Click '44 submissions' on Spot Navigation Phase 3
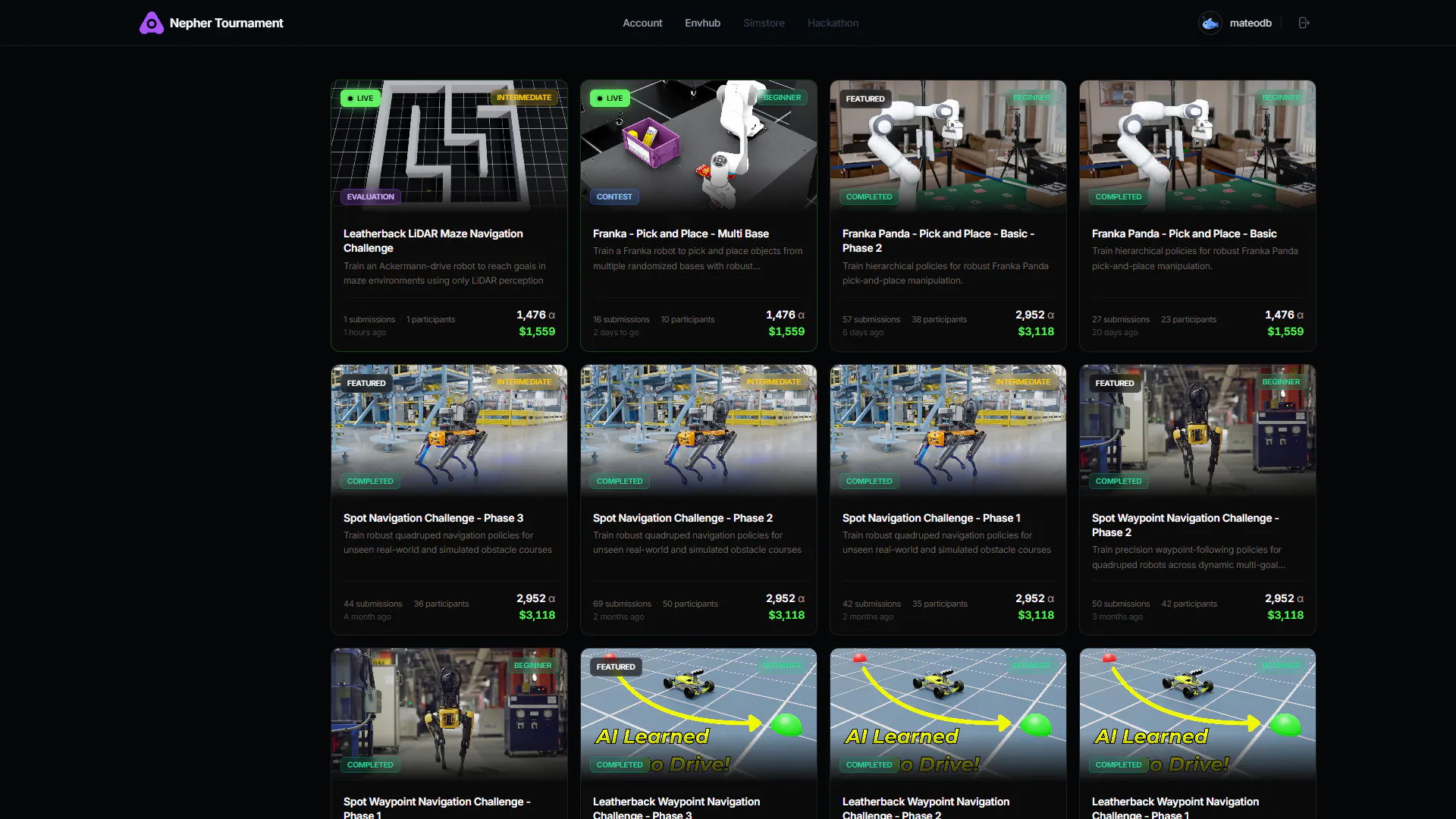1456x819 pixels. pos(372,604)
